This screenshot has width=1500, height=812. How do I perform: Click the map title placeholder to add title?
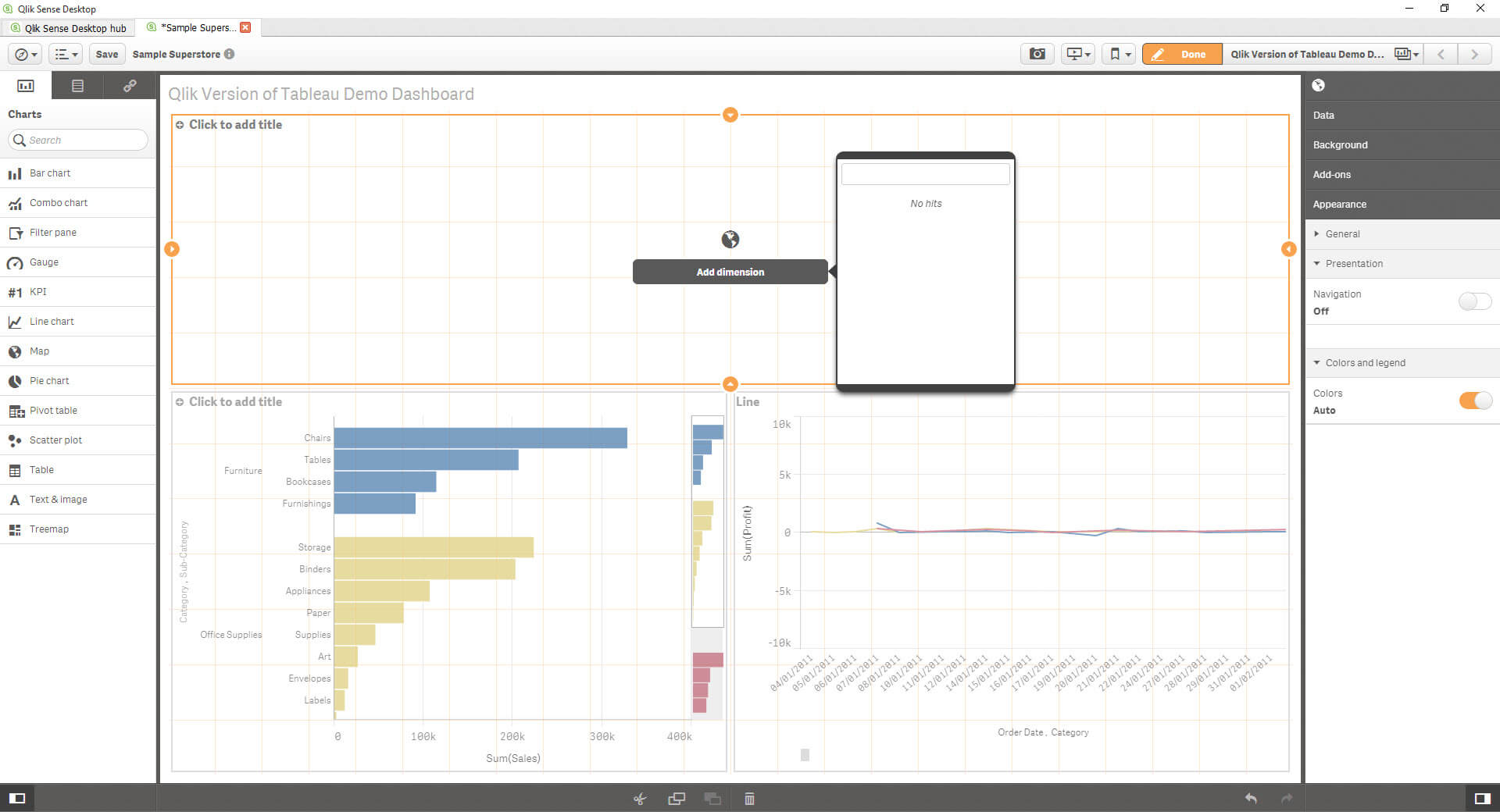click(235, 125)
